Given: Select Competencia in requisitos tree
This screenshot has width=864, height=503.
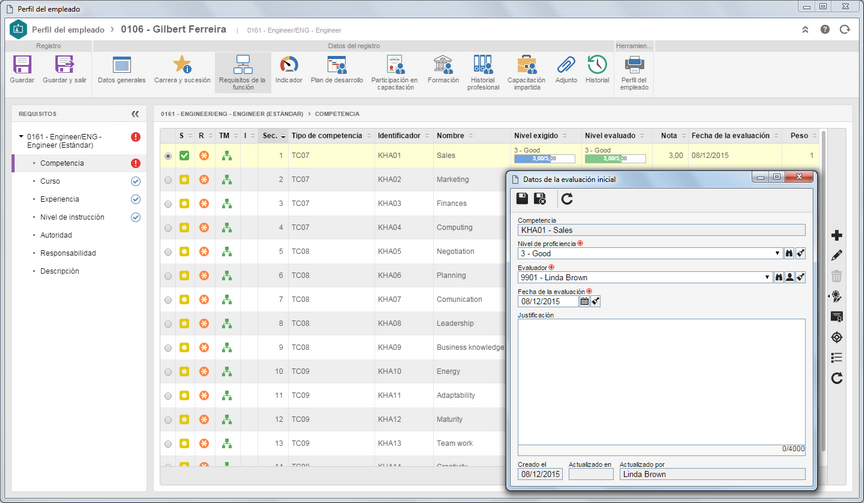Looking at the screenshot, I should 62,163.
